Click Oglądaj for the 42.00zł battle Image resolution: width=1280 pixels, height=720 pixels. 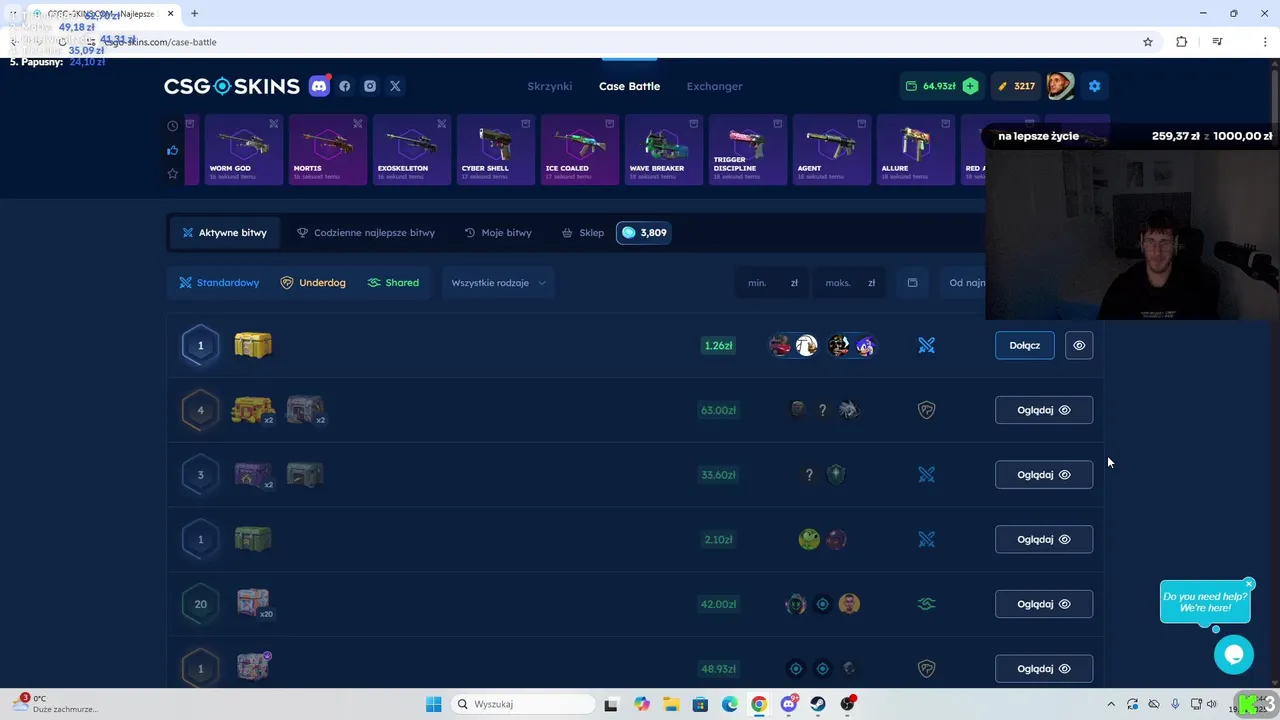pyautogui.click(x=1043, y=604)
